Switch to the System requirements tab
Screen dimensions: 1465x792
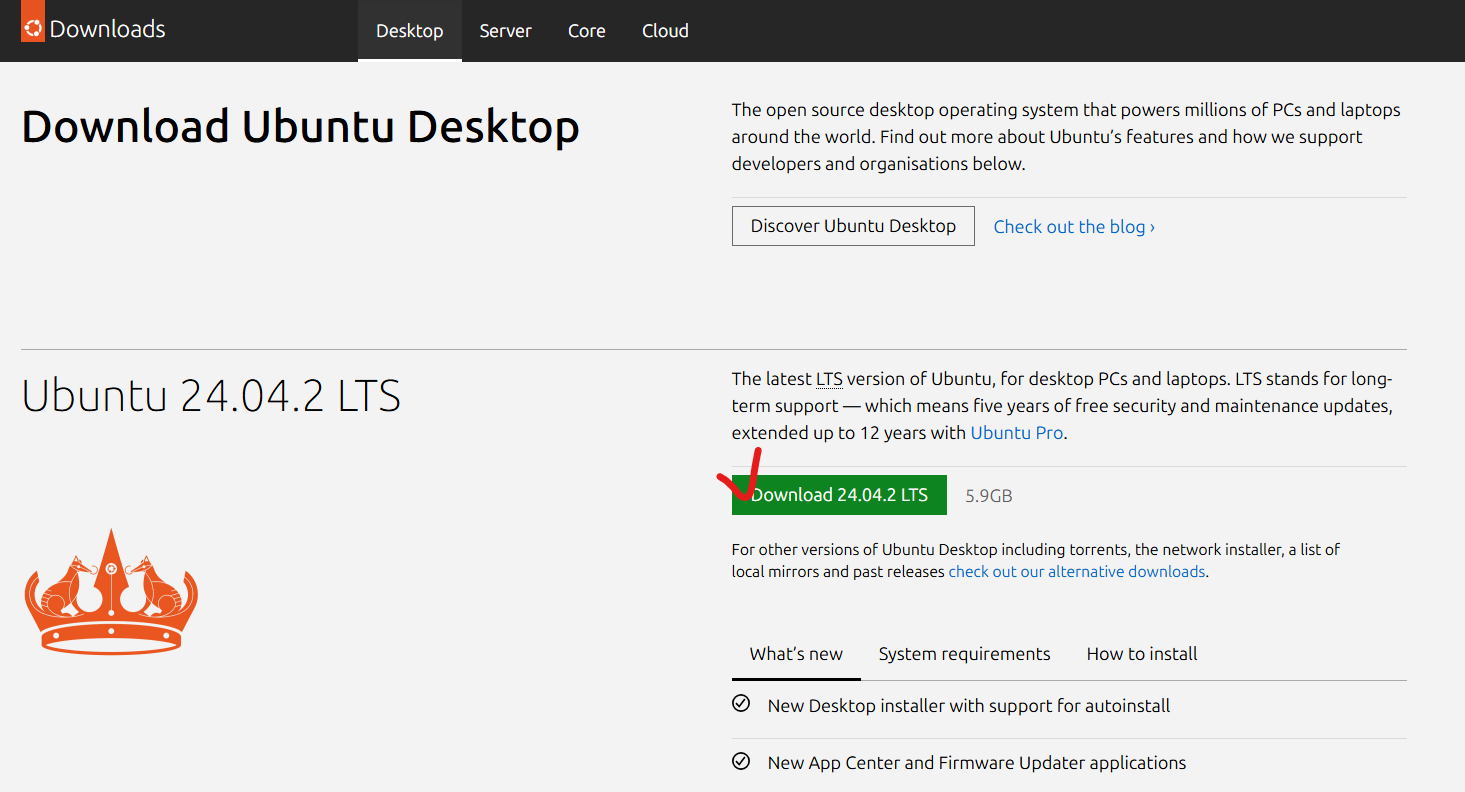(964, 654)
